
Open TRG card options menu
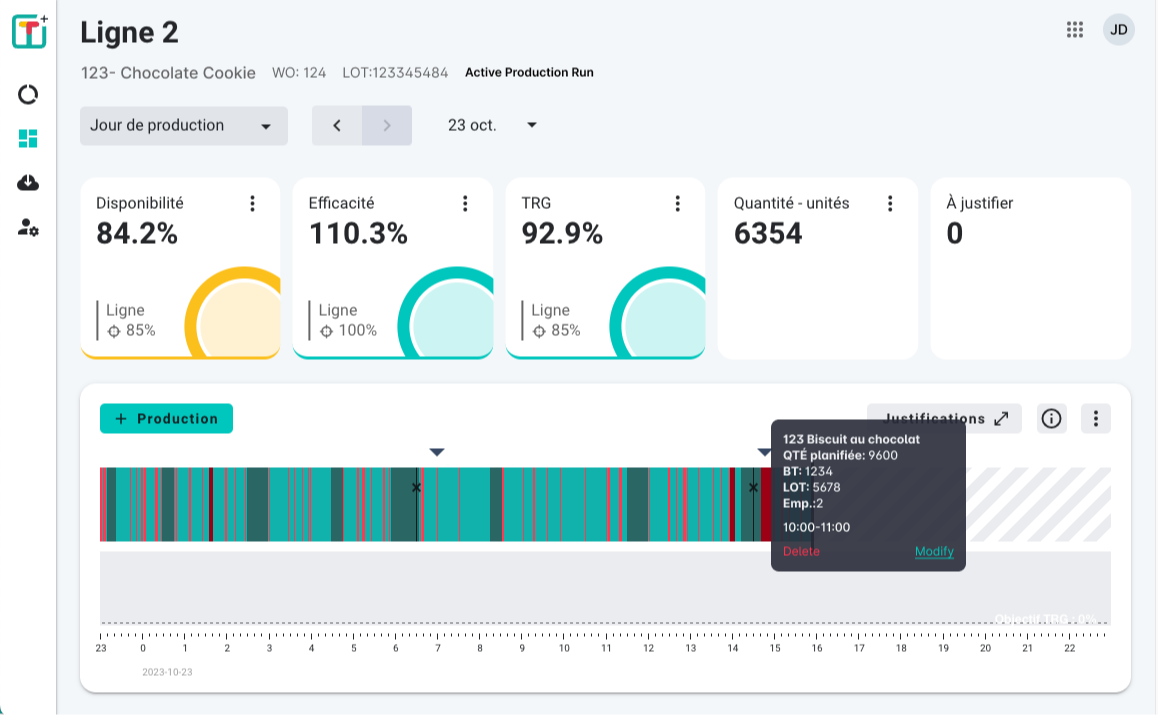click(x=677, y=204)
